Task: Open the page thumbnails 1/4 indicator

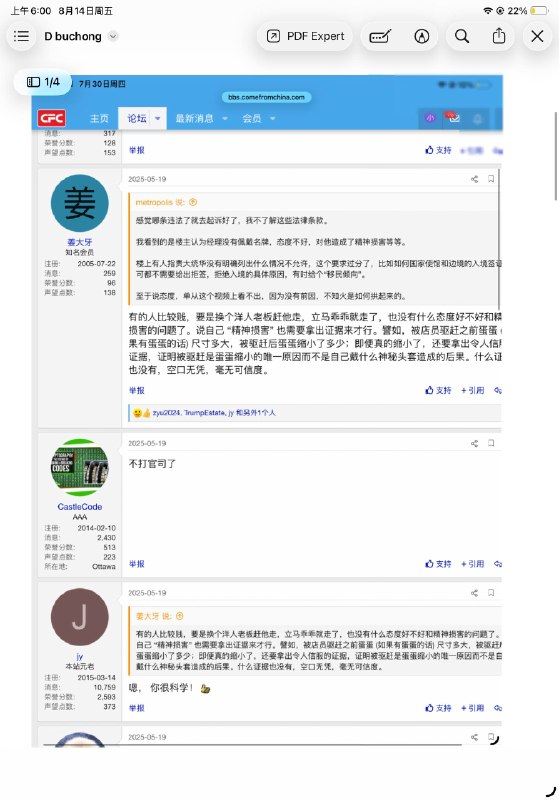Action: [43, 82]
